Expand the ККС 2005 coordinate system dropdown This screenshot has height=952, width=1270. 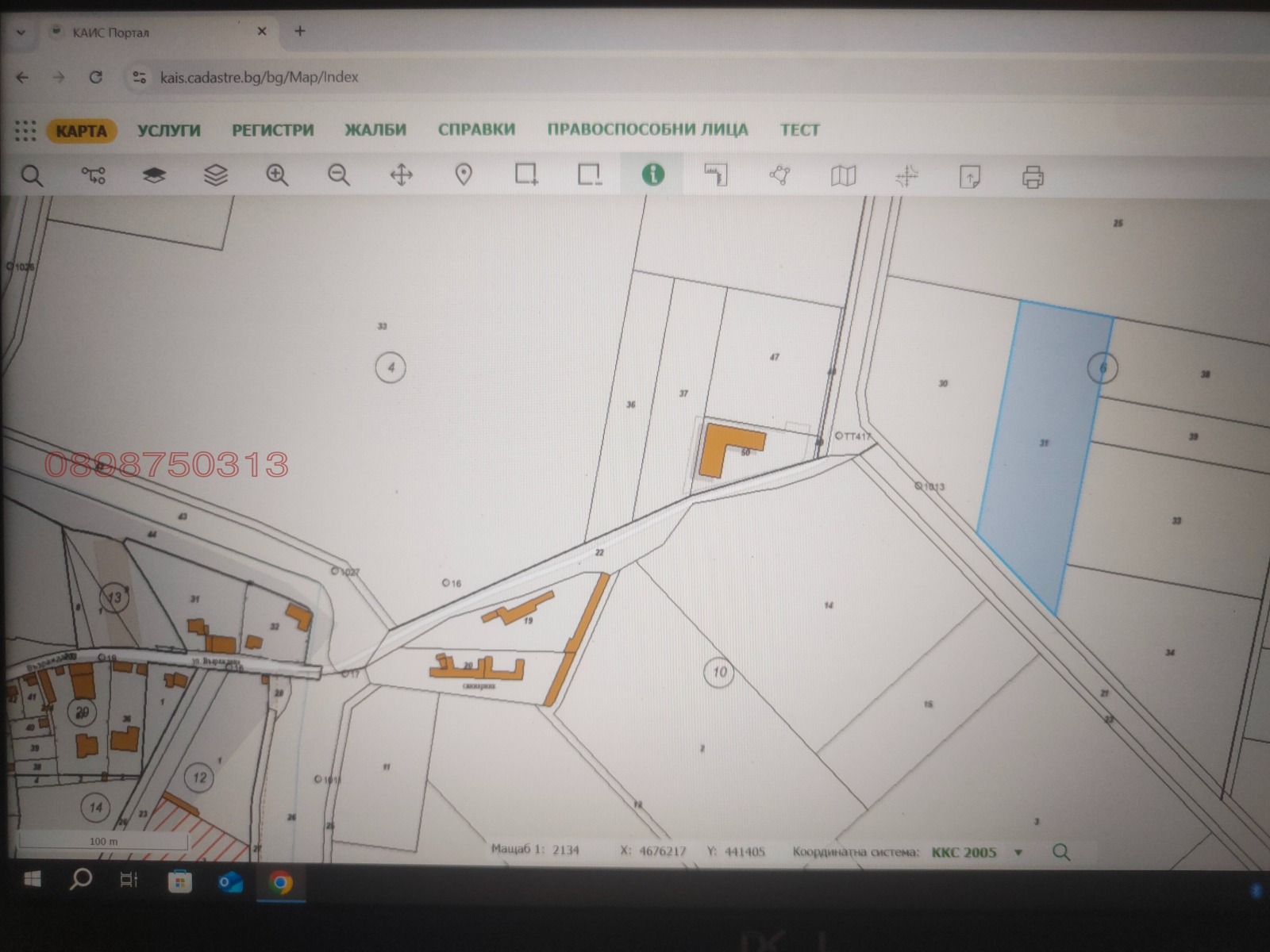click(x=1018, y=853)
